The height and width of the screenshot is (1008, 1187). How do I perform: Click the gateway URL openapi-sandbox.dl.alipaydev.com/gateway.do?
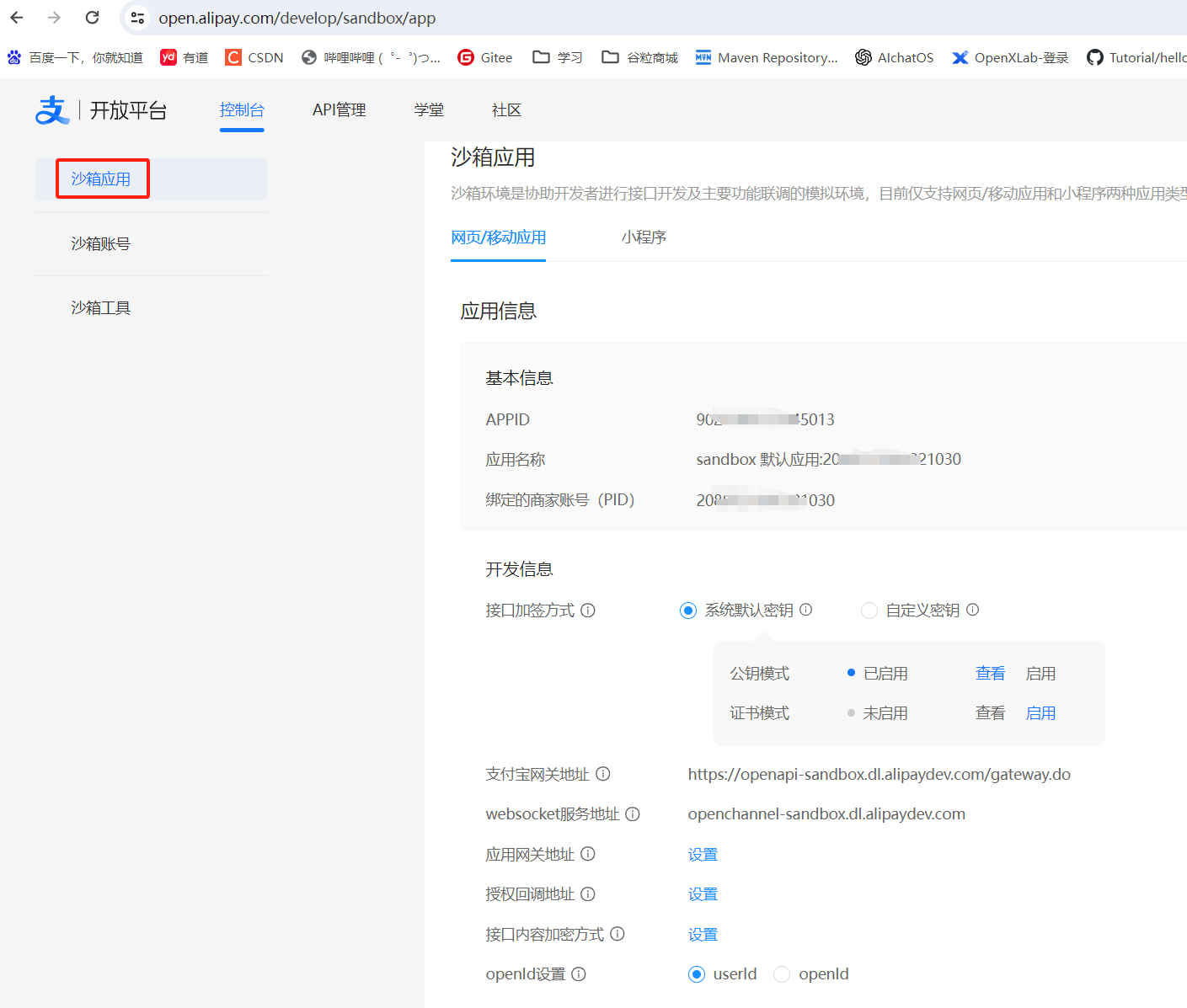tap(879, 774)
